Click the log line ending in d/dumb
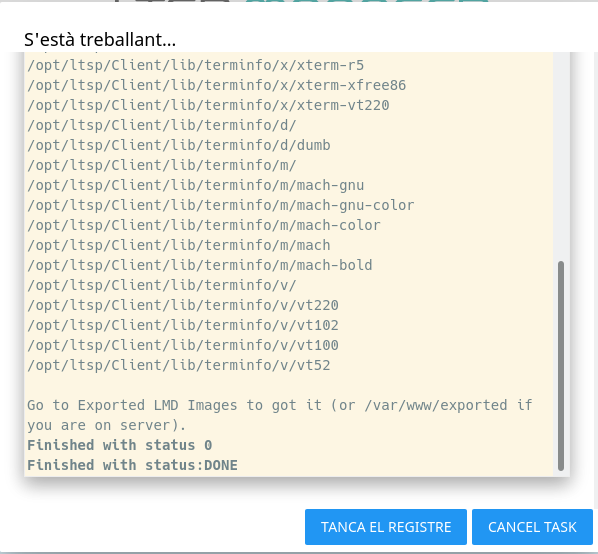The height and width of the screenshot is (554, 598). [x=178, y=145]
